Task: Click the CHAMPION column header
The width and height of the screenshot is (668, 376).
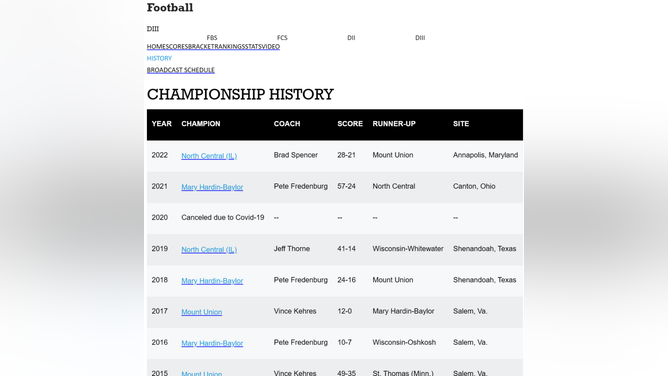Action: tap(201, 123)
